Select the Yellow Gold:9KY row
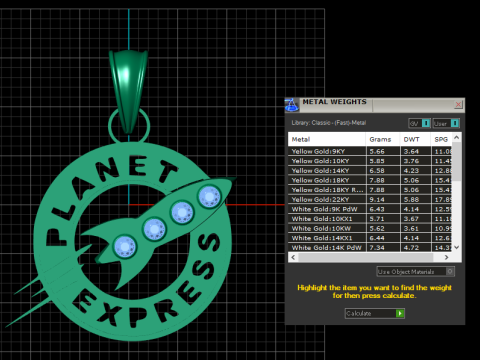This screenshot has height=360, width=480. [x=370, y=151]
